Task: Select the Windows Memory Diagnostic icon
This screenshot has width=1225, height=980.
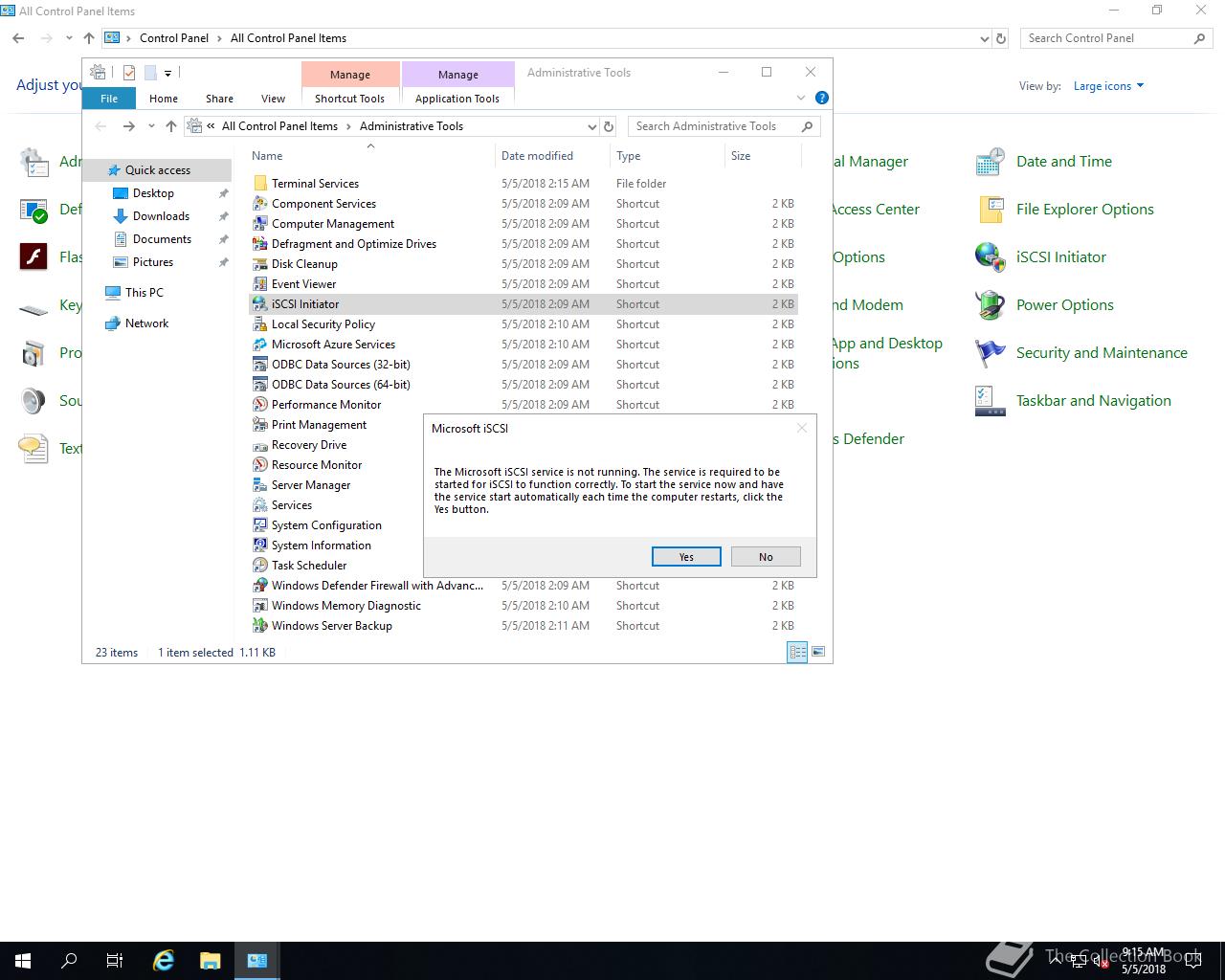Action: coord(259,606)
